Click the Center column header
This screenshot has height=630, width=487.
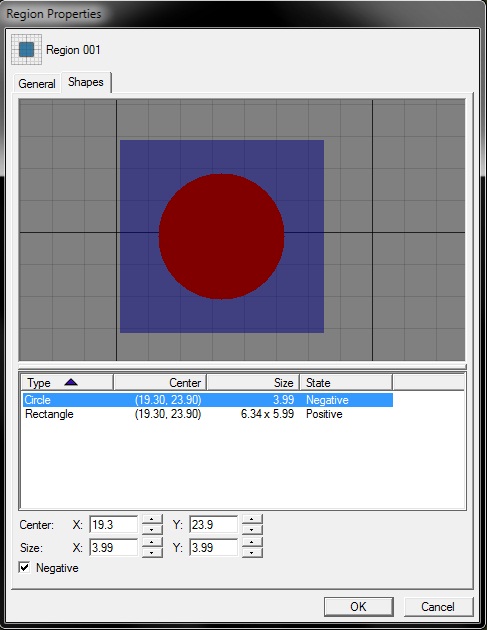[160, 382]
